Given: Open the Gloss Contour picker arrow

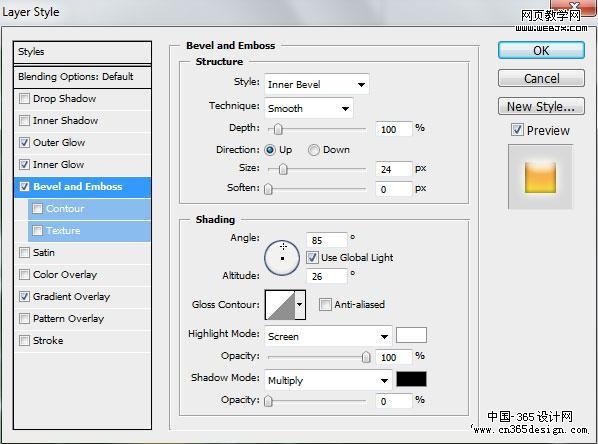Looking at the screenshot, I should (300, 305).
